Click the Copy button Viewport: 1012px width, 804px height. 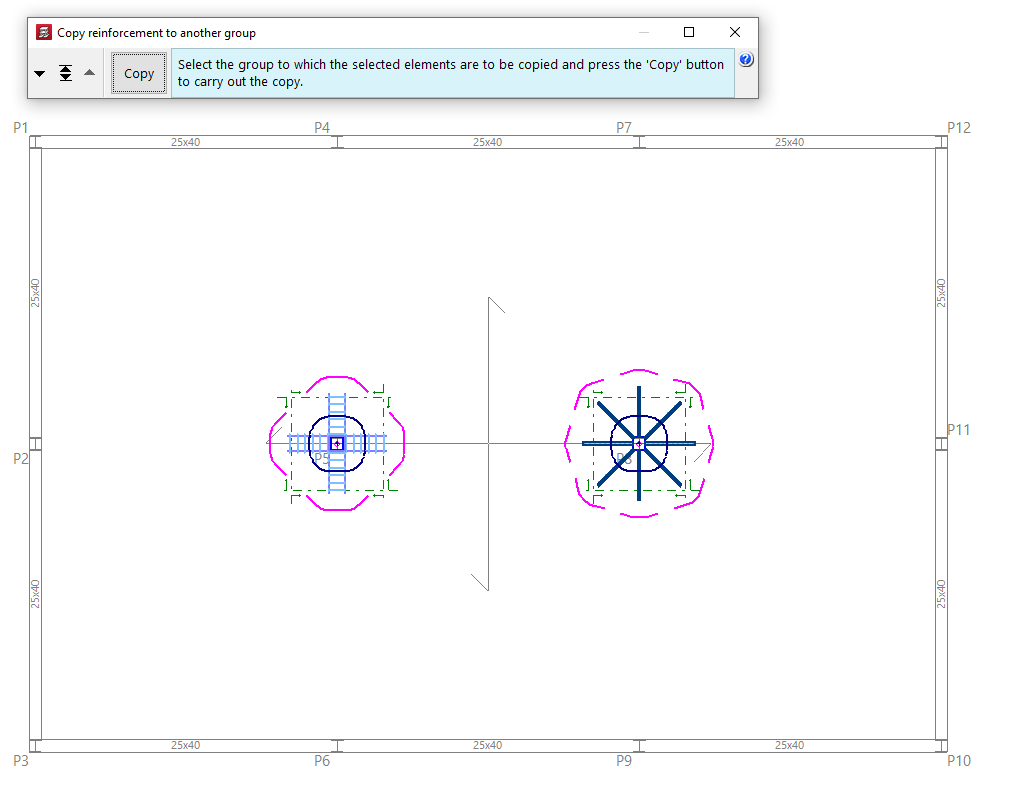click(139, 74)
